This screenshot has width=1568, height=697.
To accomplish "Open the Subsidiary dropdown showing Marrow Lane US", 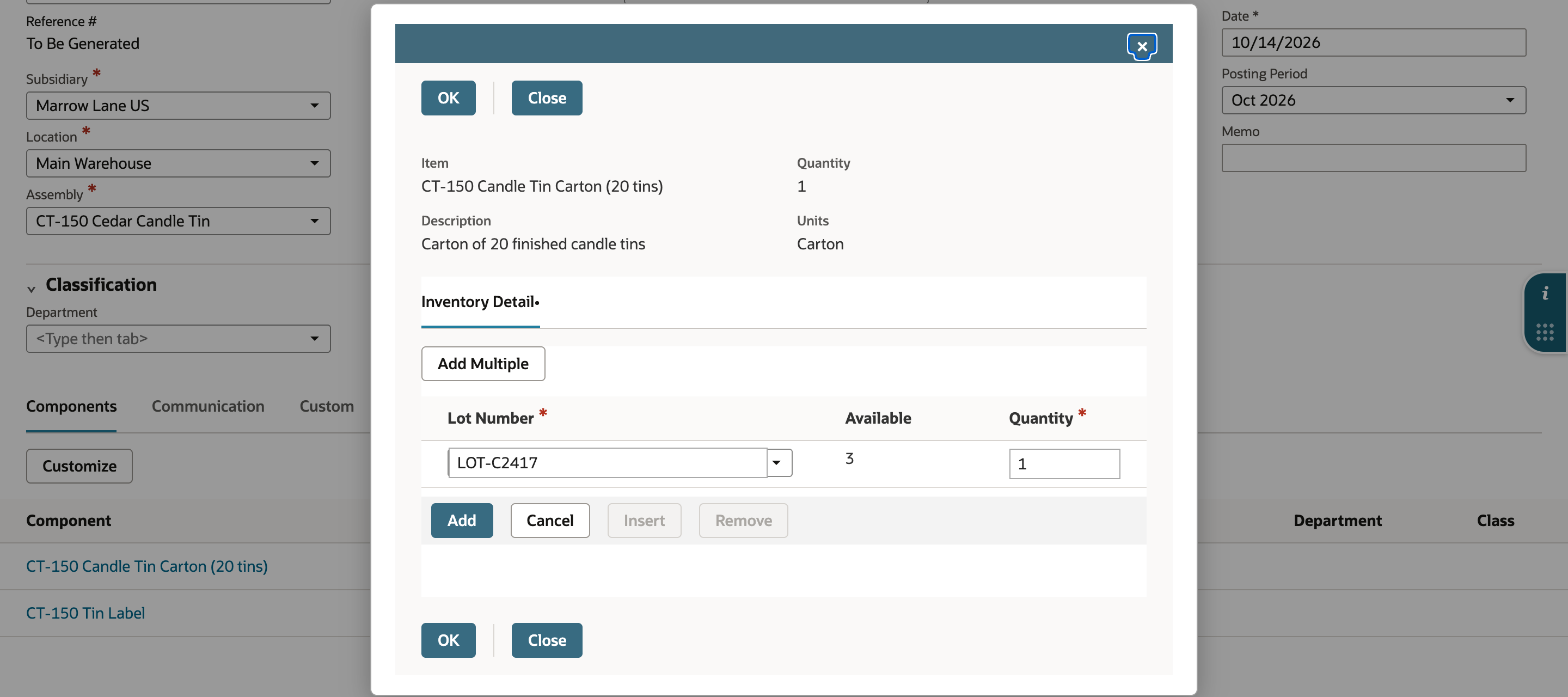I will 179,105.
